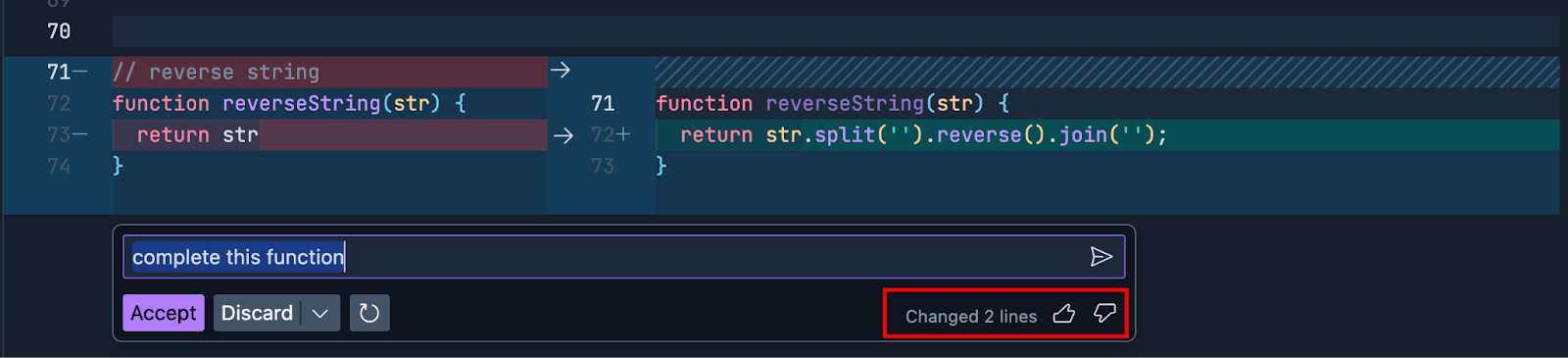This screenshot has height=358, width=1568.
Task: Discard the proposed changes
Action: tap(257, 313)
